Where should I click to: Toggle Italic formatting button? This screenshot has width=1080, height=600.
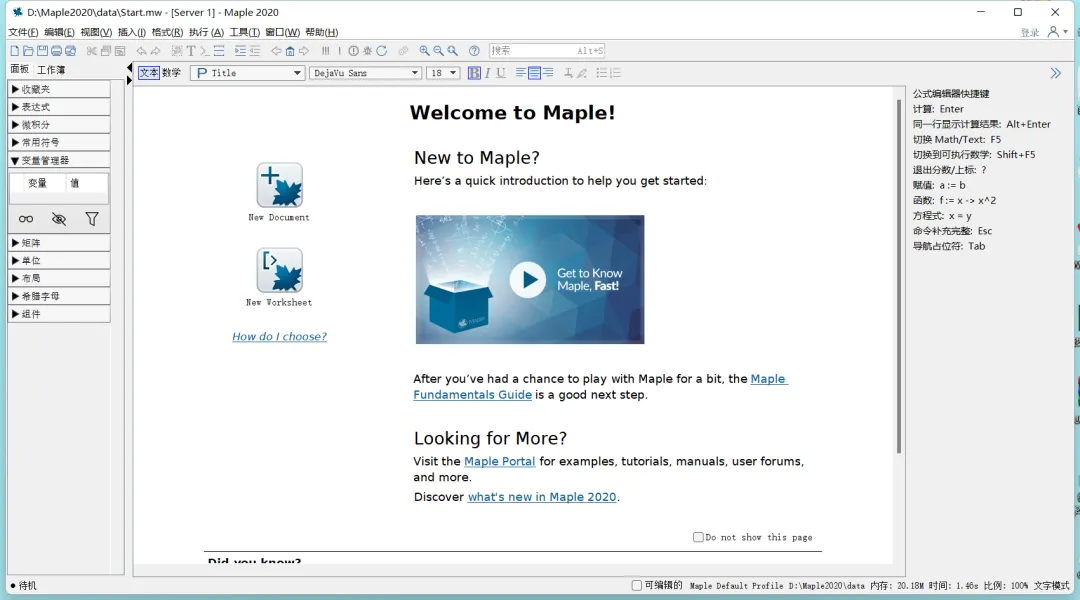[x=488, y=73]
